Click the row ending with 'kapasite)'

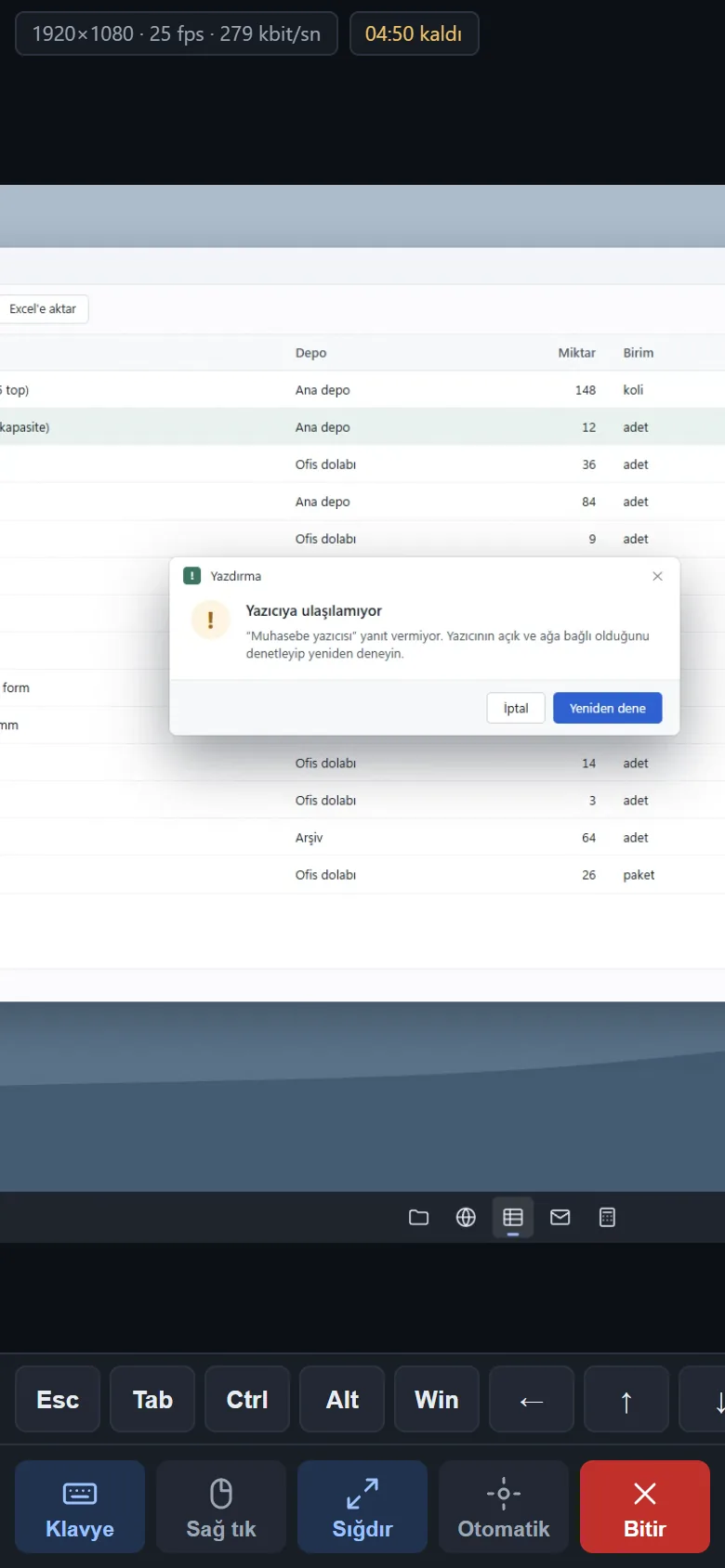362,427
